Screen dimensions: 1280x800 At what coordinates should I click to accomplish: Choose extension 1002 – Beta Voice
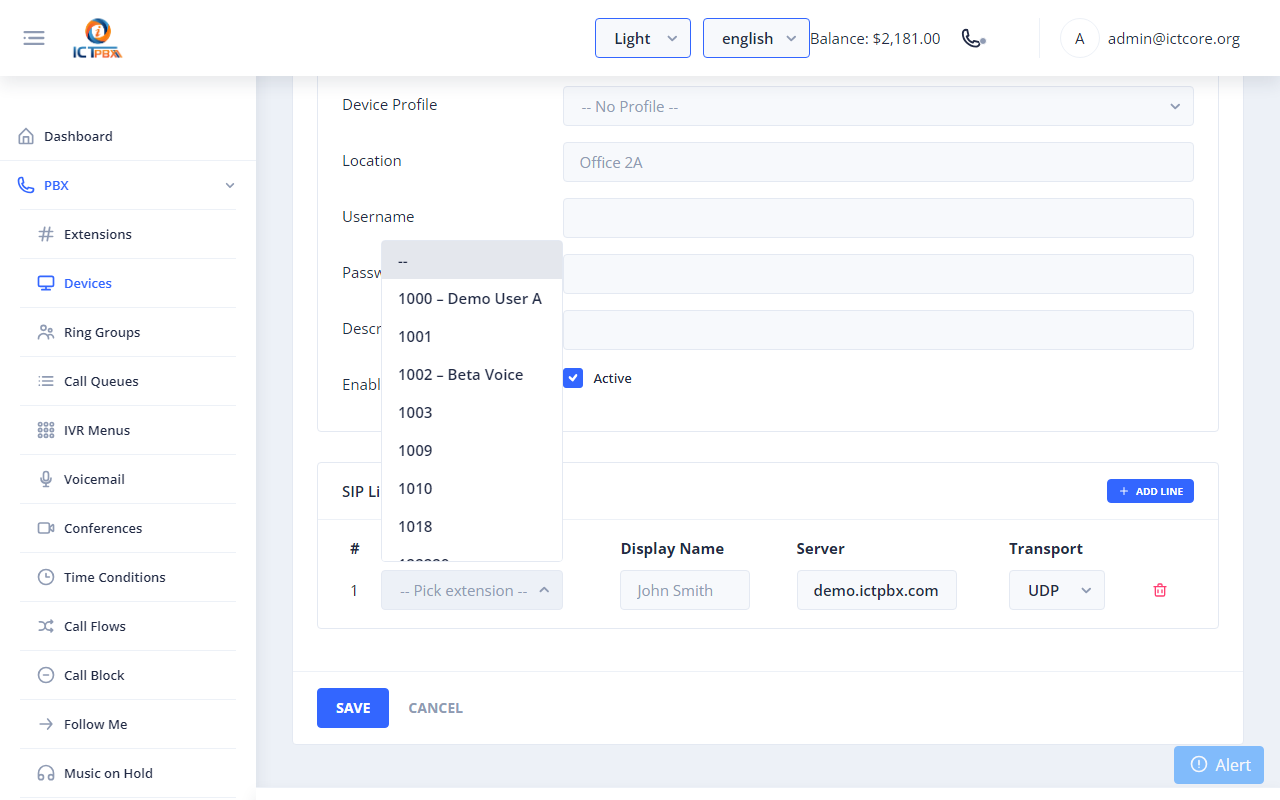pyautogui.click(x=472, y=374)
